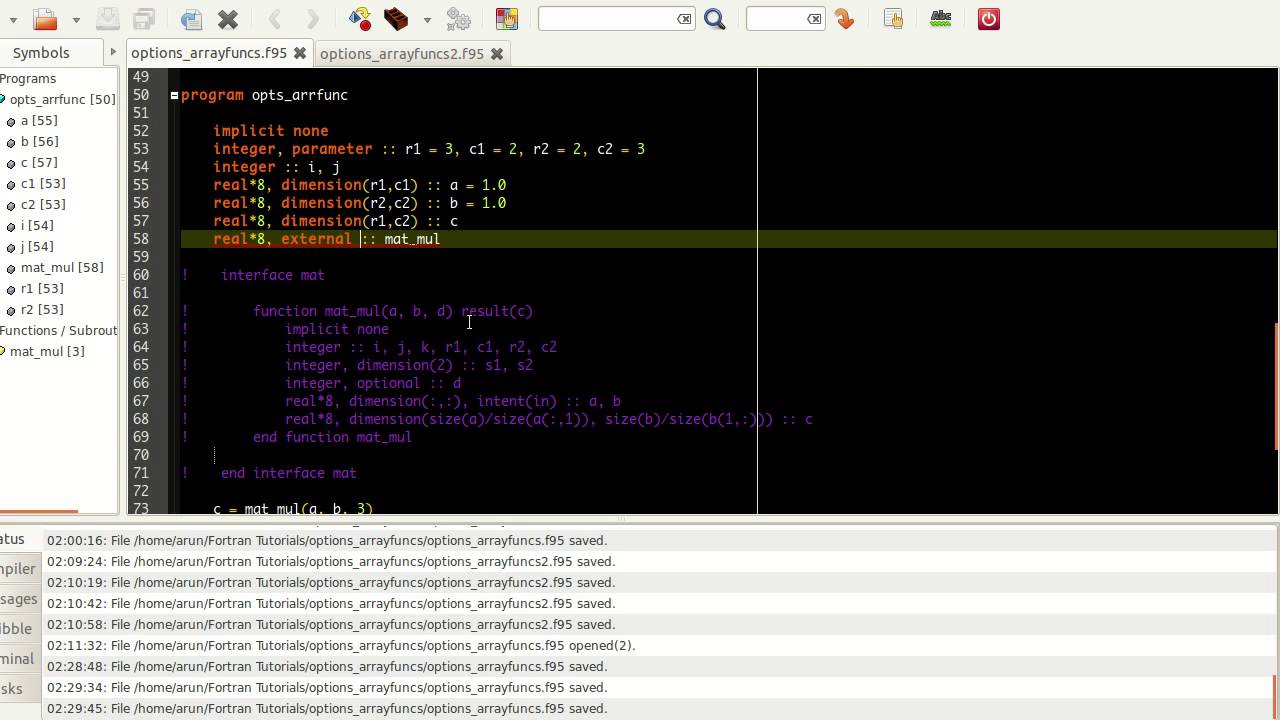Click the sidebar tabs scroll right arrow
1280x720 pixels.
[x=112, y=52]
